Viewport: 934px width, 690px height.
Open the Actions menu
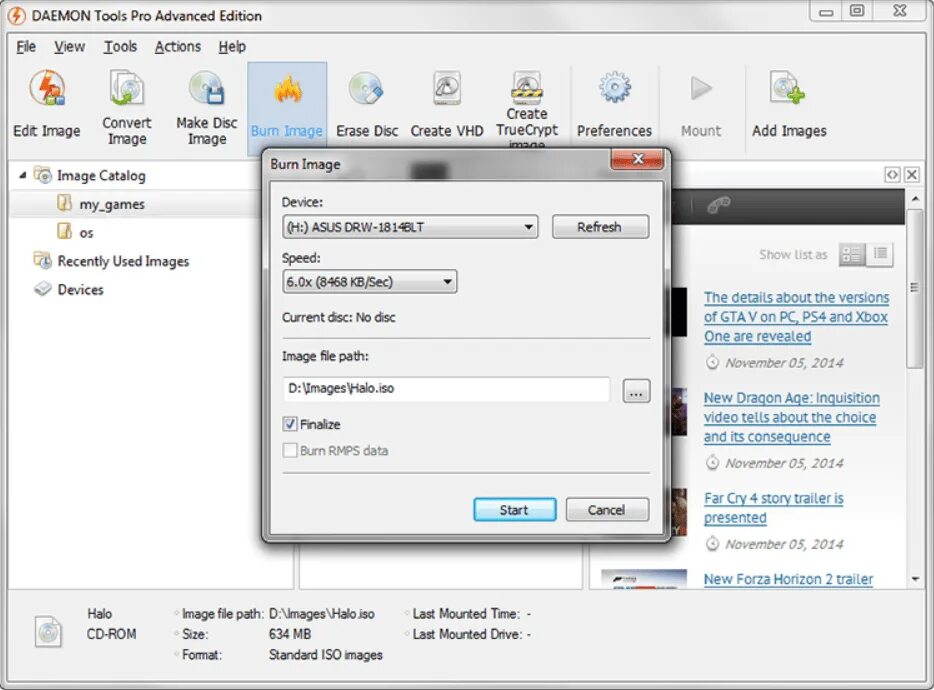coord(178,46)
